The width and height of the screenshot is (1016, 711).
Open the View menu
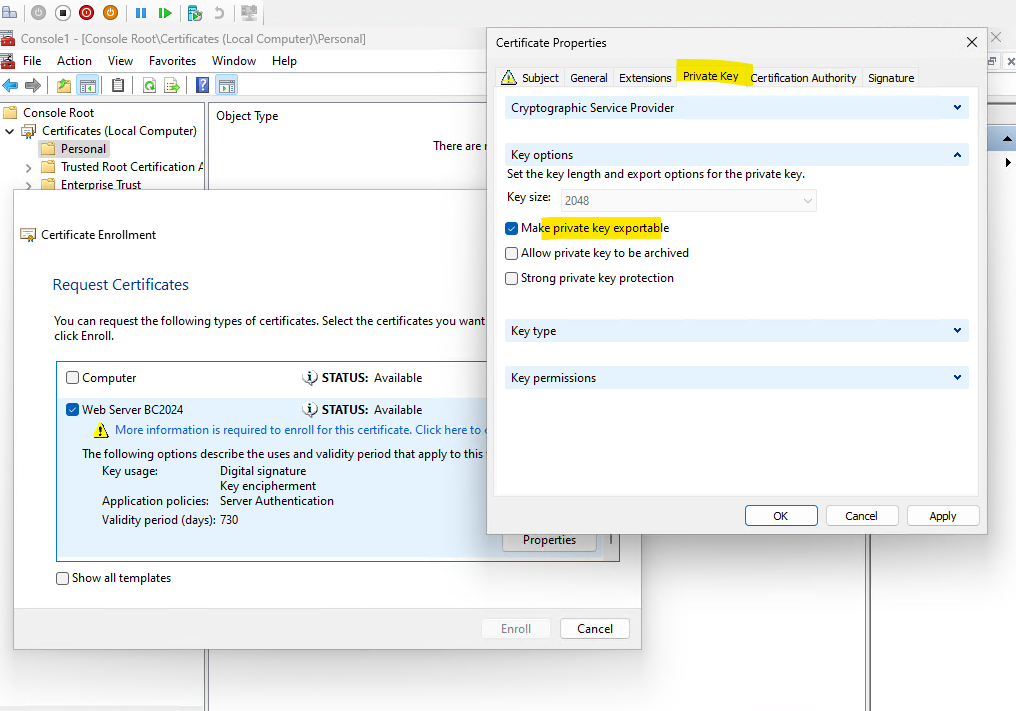121,61
